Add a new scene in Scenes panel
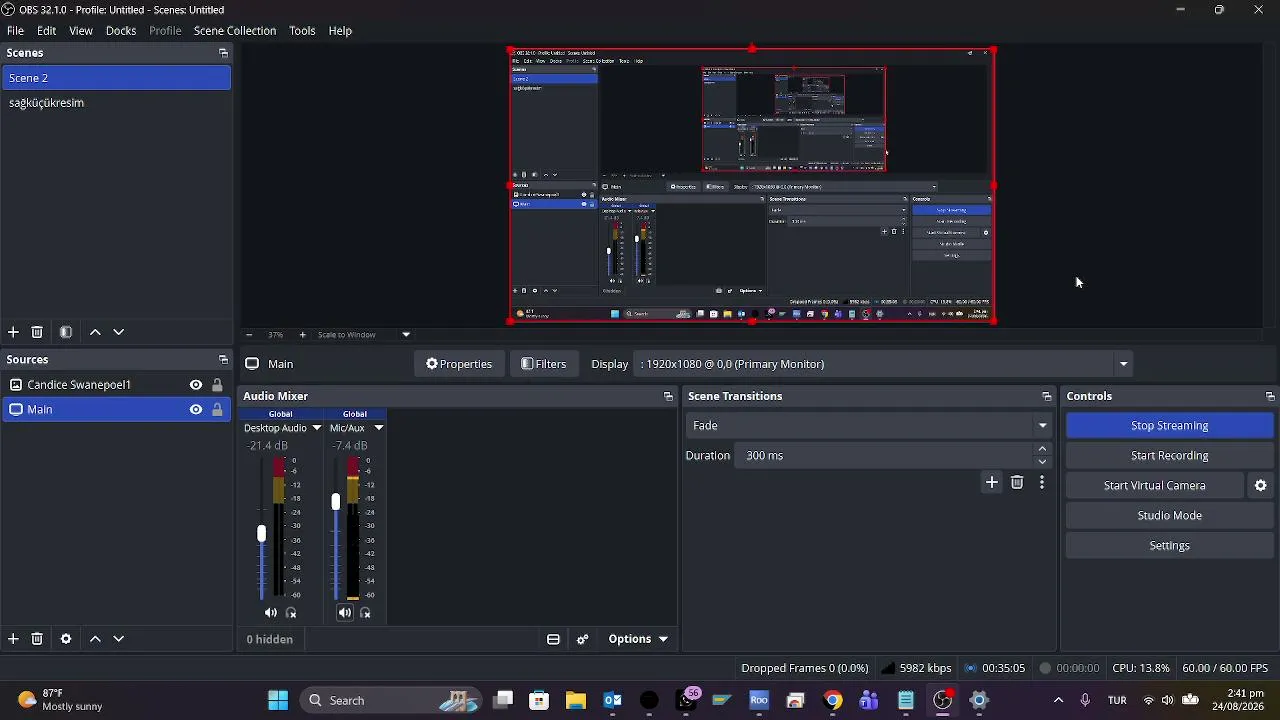Screen dimensions: 1280x720 [x=13, y=332]
